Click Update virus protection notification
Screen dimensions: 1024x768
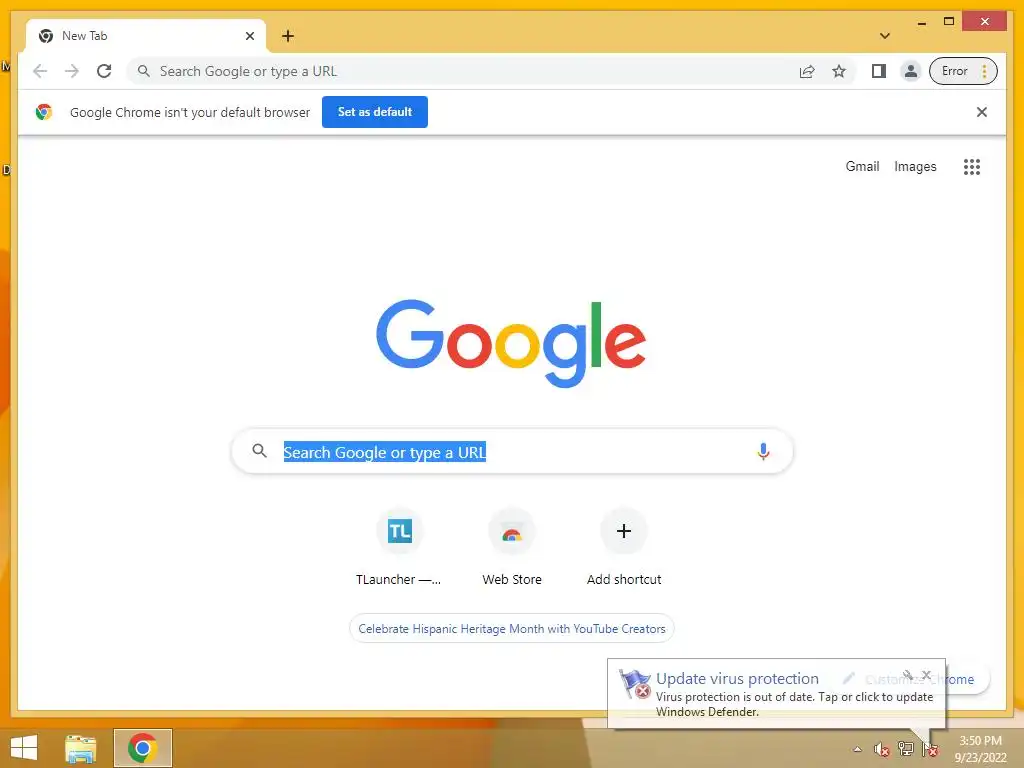tap(776, 694)
